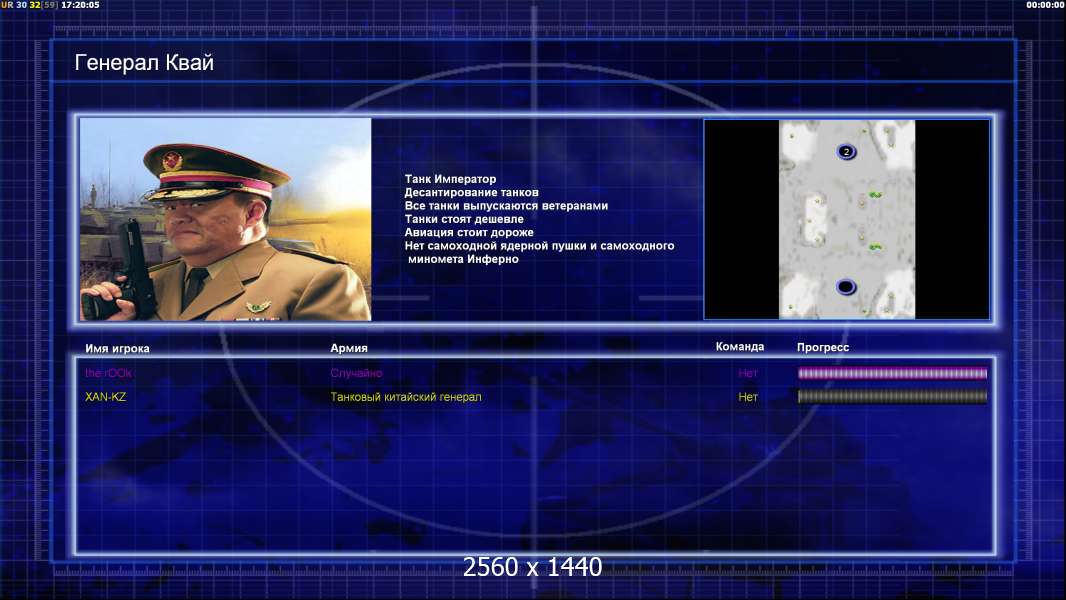1066x600 pixels.
Task: Select the unnumbered start position at map bottom
Action: tap(846, 287)
